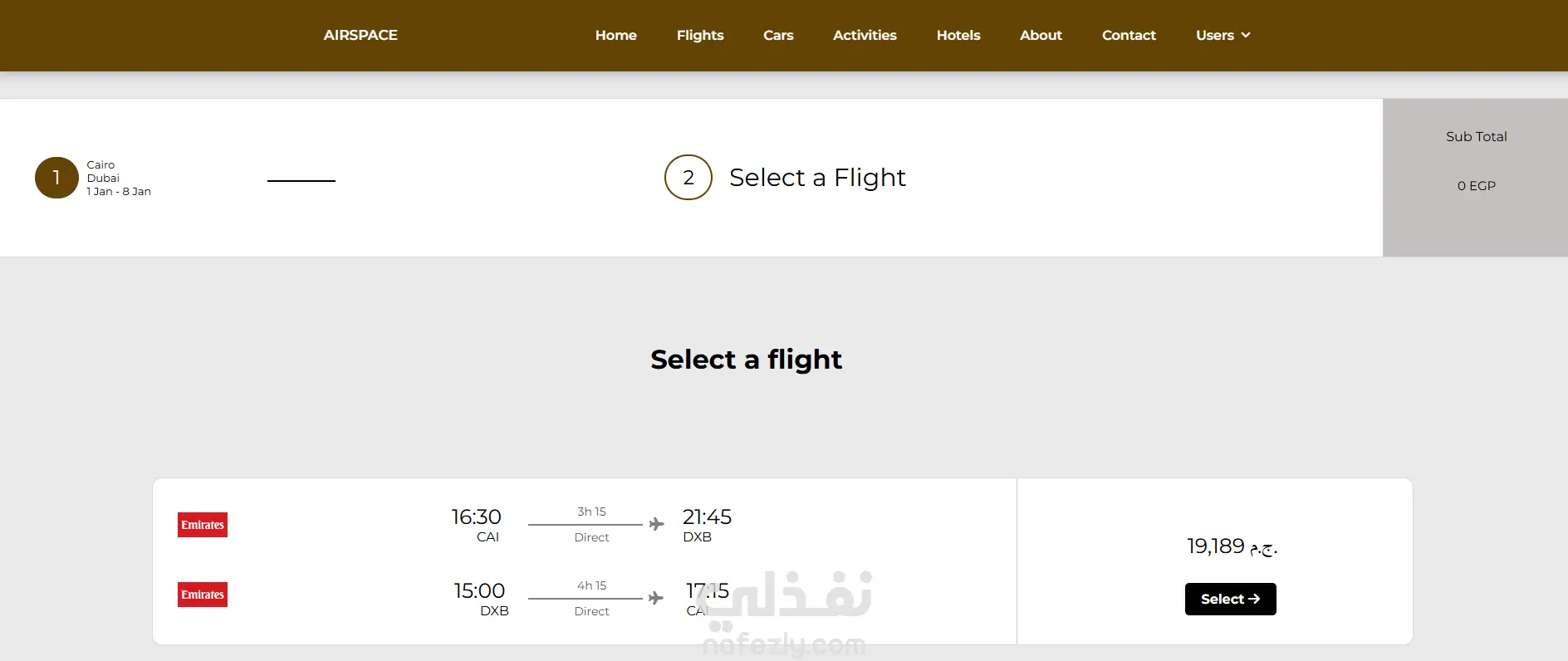Open the Activities page
Viewport: 1568px width, 661px height.
(864, 35)
